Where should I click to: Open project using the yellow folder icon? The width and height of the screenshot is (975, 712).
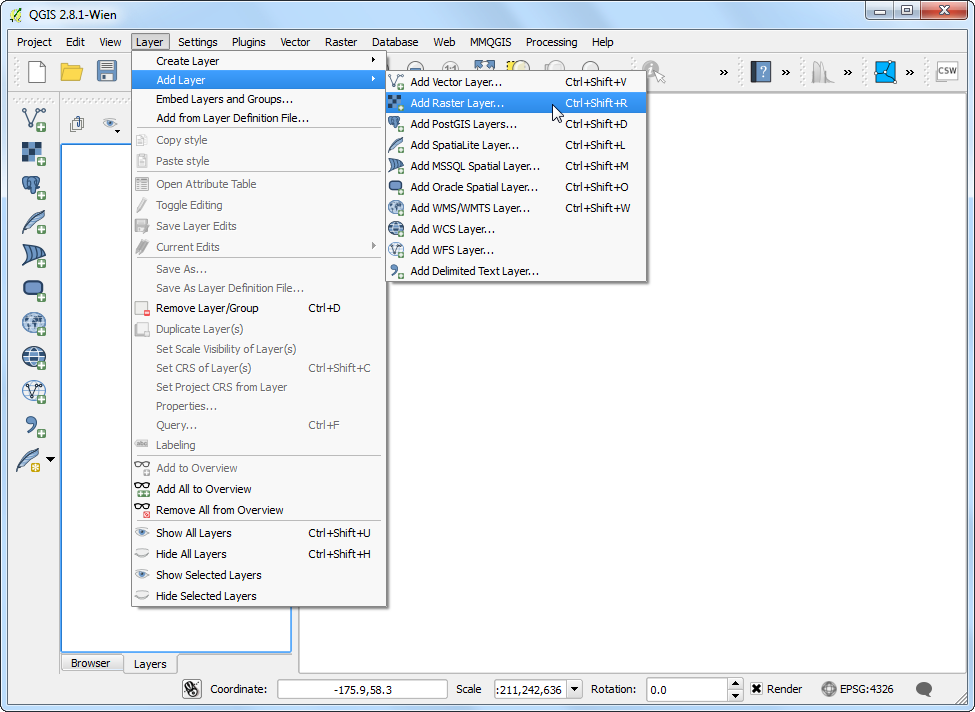(x=72, y=72)
